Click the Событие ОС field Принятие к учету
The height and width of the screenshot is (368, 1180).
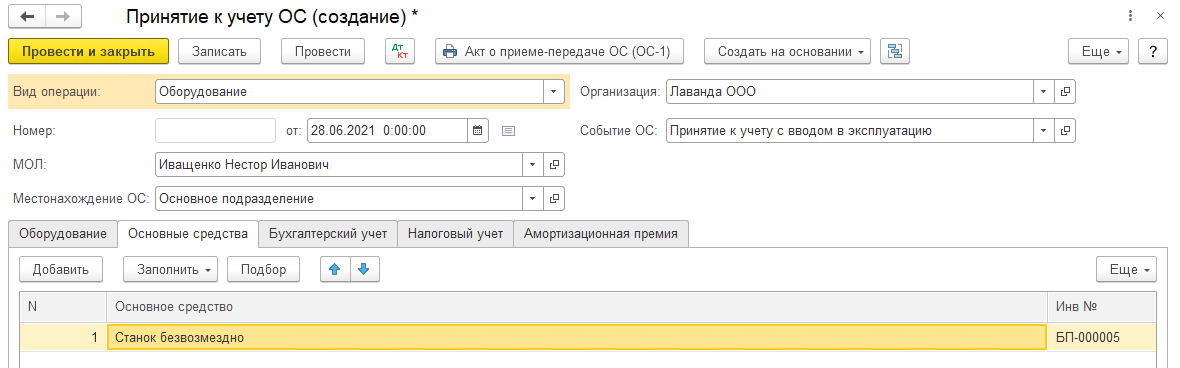tap(850, 130)
